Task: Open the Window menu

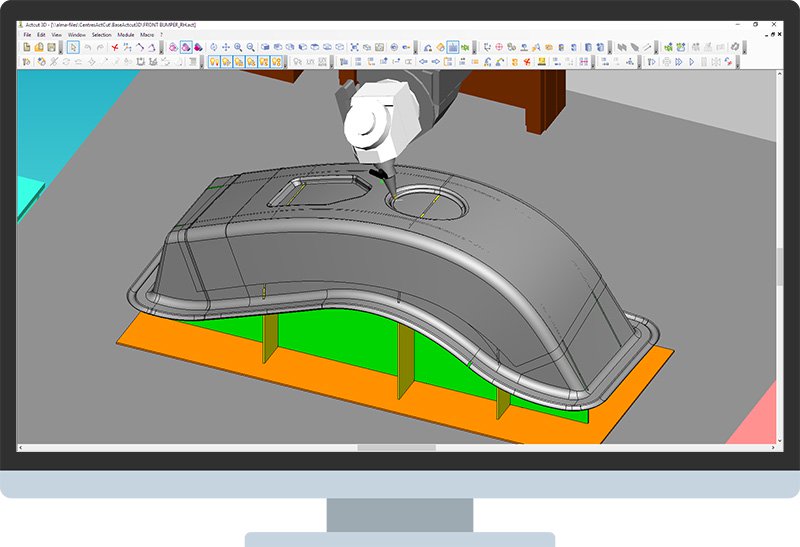Action: coord(77,35)
